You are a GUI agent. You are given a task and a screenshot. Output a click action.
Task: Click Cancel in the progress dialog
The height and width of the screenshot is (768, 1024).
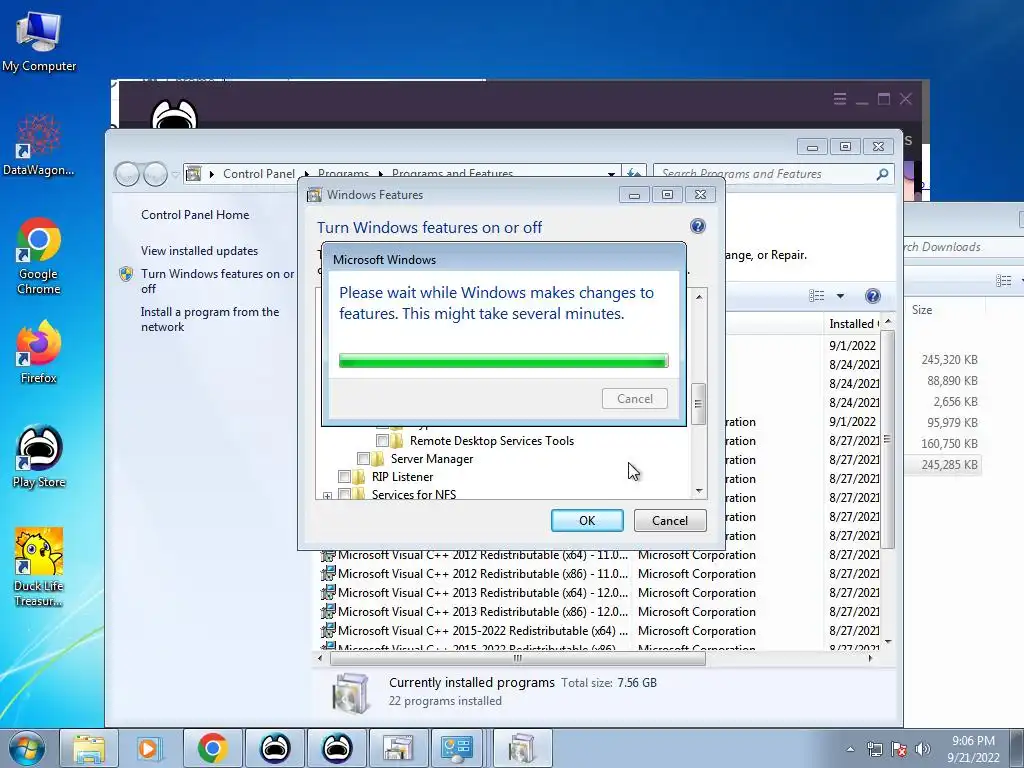(635, 398)
